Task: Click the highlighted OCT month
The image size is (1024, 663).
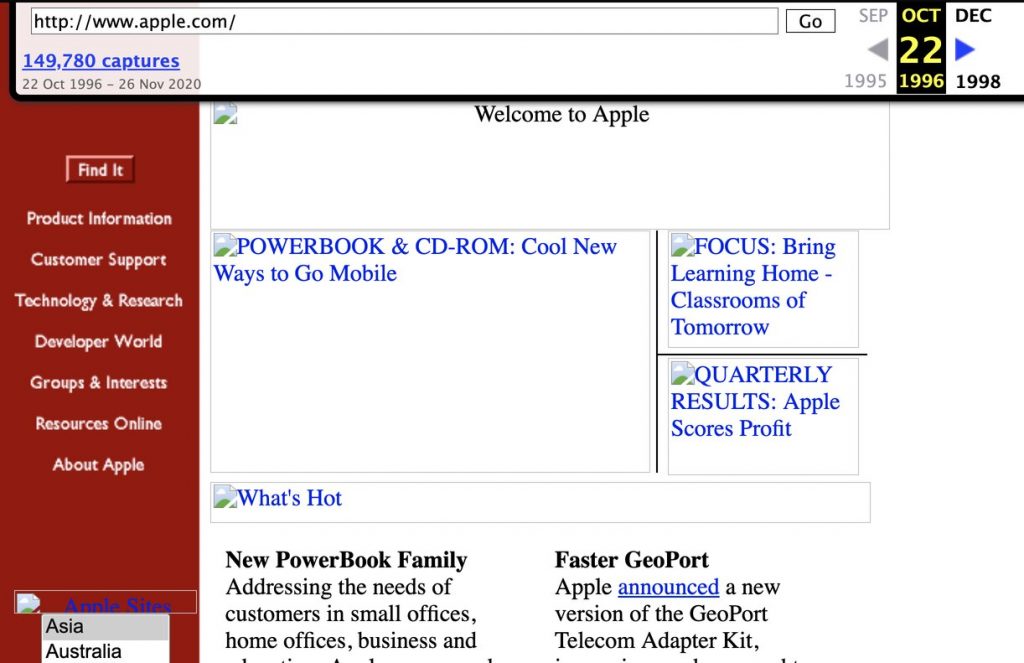Action: pyautogui.click(x=921, y=16)
